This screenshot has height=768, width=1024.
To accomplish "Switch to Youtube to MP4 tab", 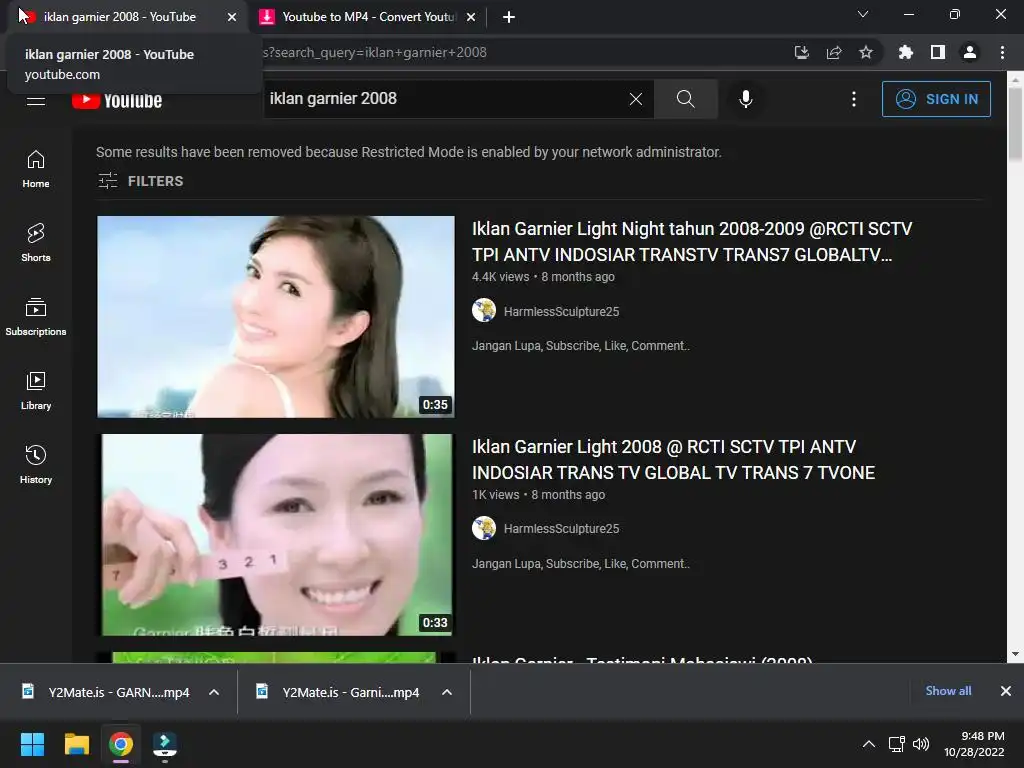I will click(368, 17).
